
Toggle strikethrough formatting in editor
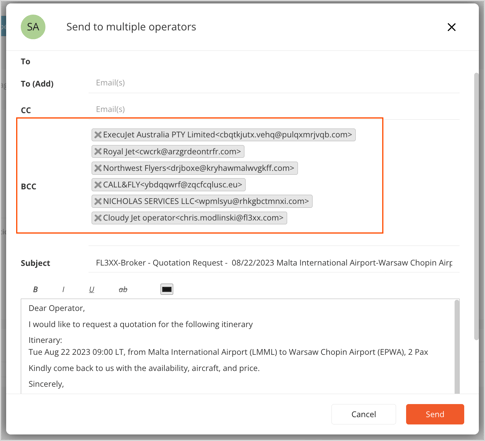pyautogui.click(x=123, y=289)
